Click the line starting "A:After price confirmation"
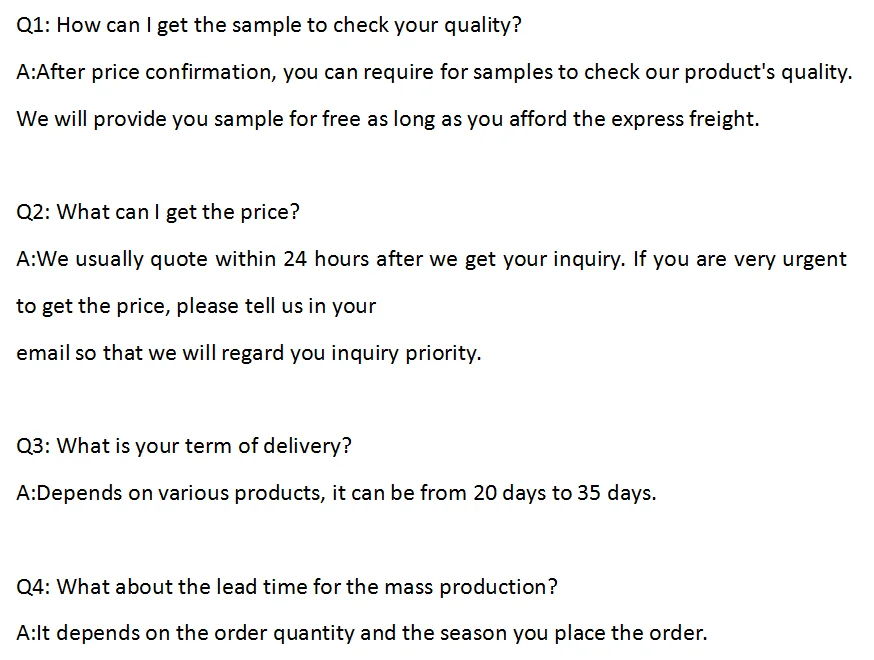874x660 pixels. (434, 72)
